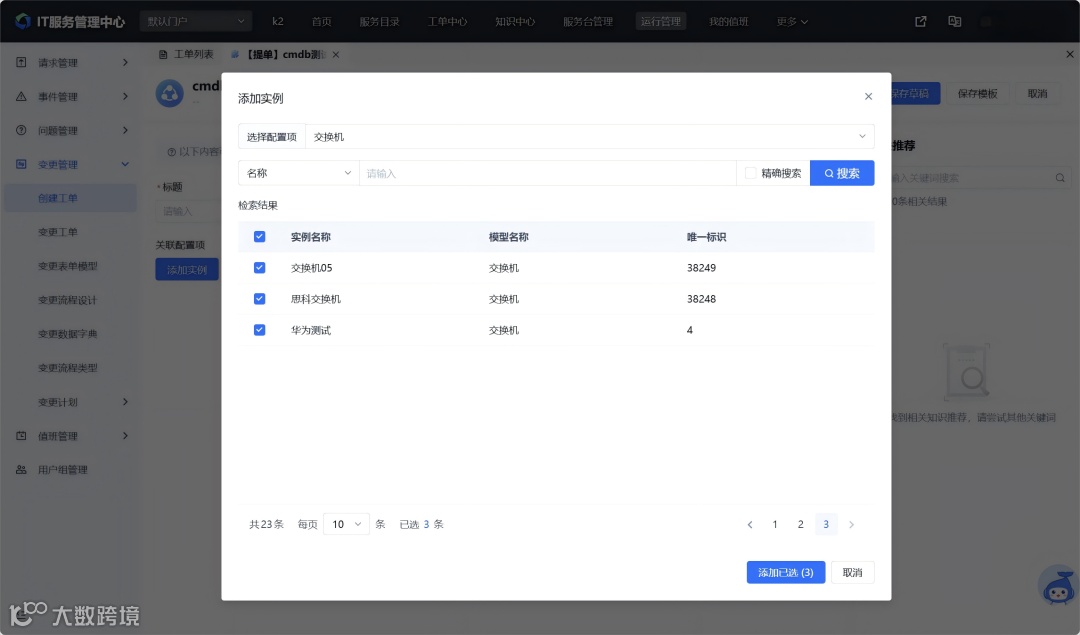1080x635 pixels.
Task: Go to the next page with the right arrow
Action: [851, 525]
